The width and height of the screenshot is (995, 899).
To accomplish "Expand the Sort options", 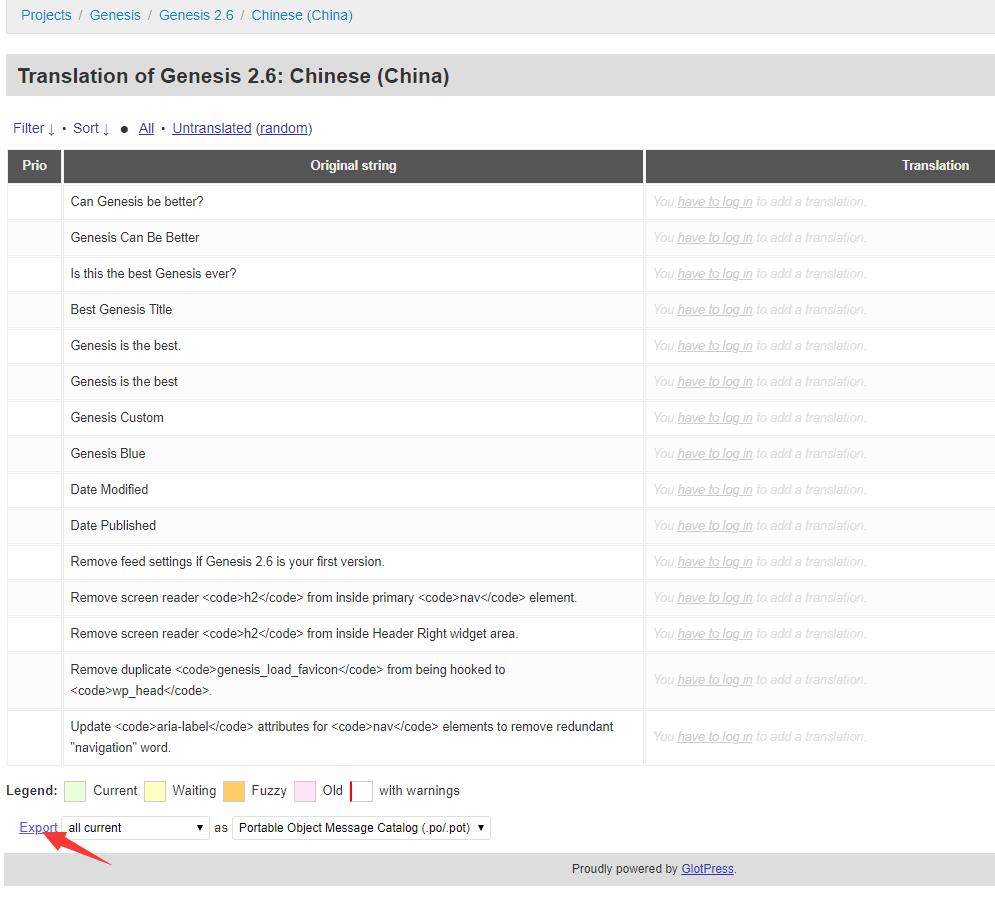I will click(91, 128).
